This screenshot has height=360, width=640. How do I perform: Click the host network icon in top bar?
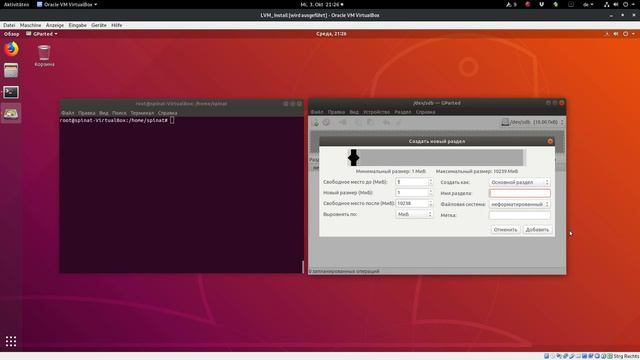point(607,4)
